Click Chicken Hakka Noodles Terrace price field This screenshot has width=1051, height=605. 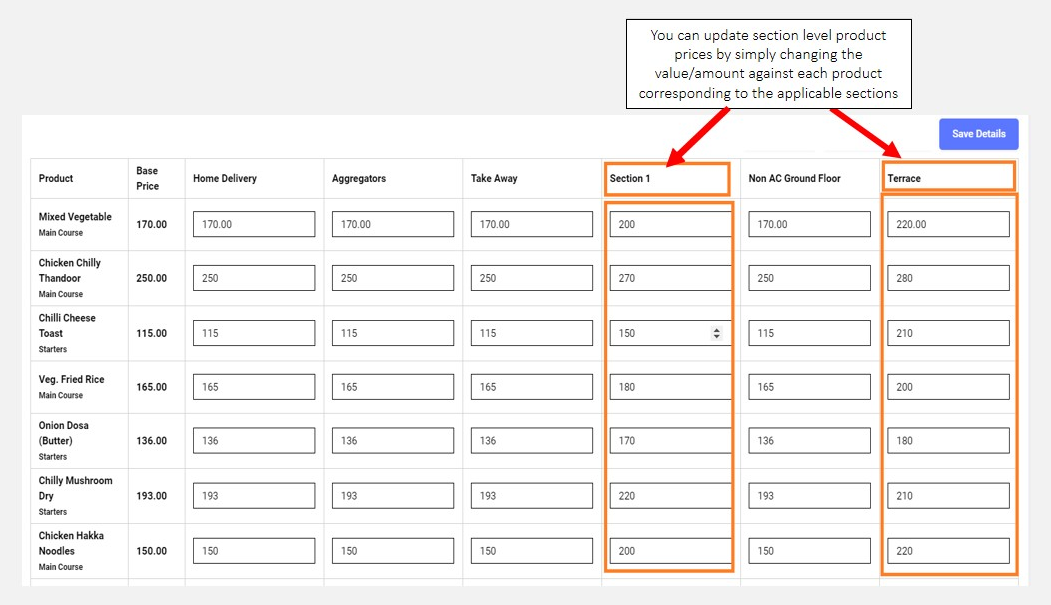948,551
